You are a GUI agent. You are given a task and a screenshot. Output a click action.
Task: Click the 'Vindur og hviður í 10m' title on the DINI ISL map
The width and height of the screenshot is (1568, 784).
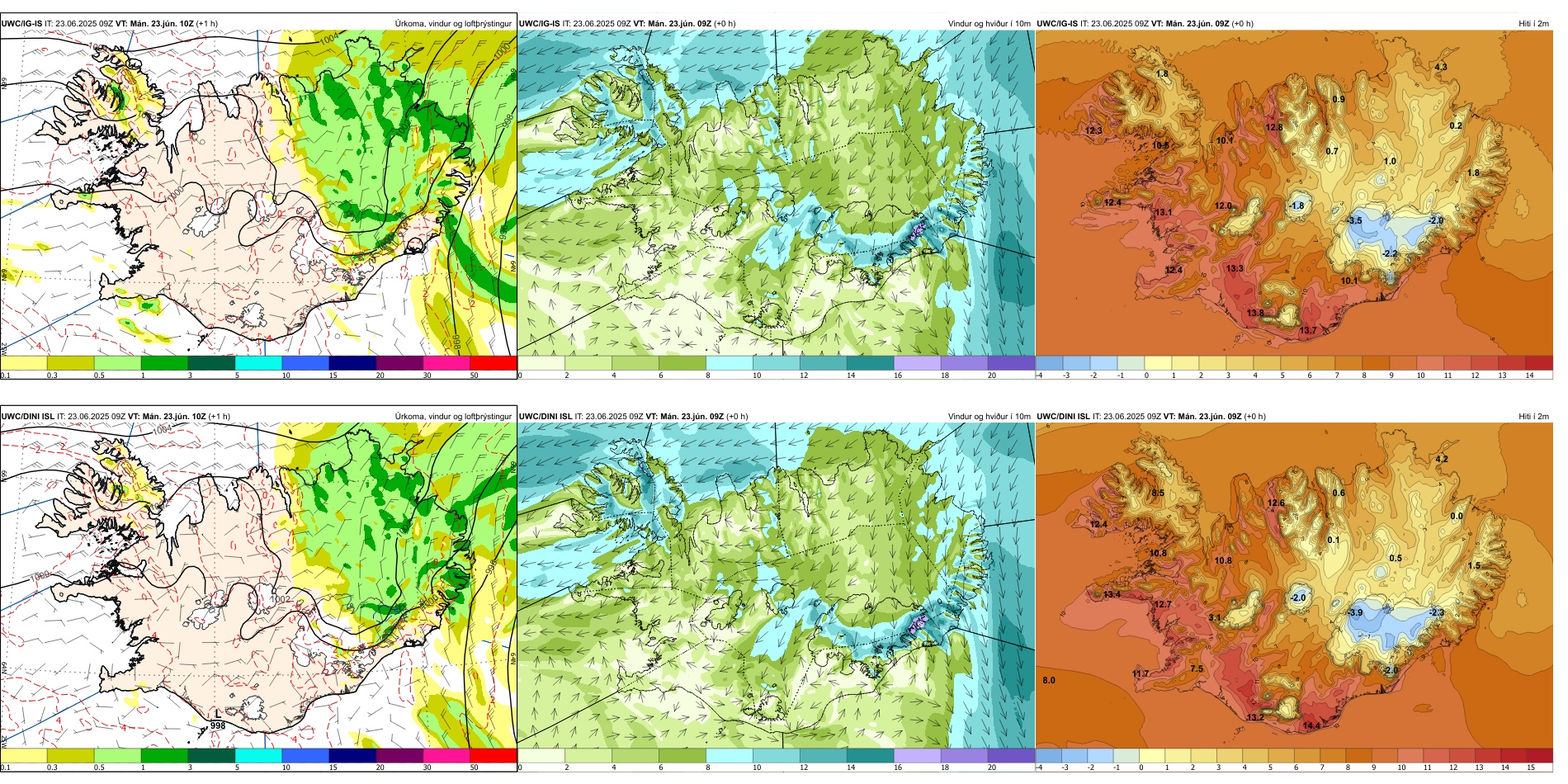(989, 416)
